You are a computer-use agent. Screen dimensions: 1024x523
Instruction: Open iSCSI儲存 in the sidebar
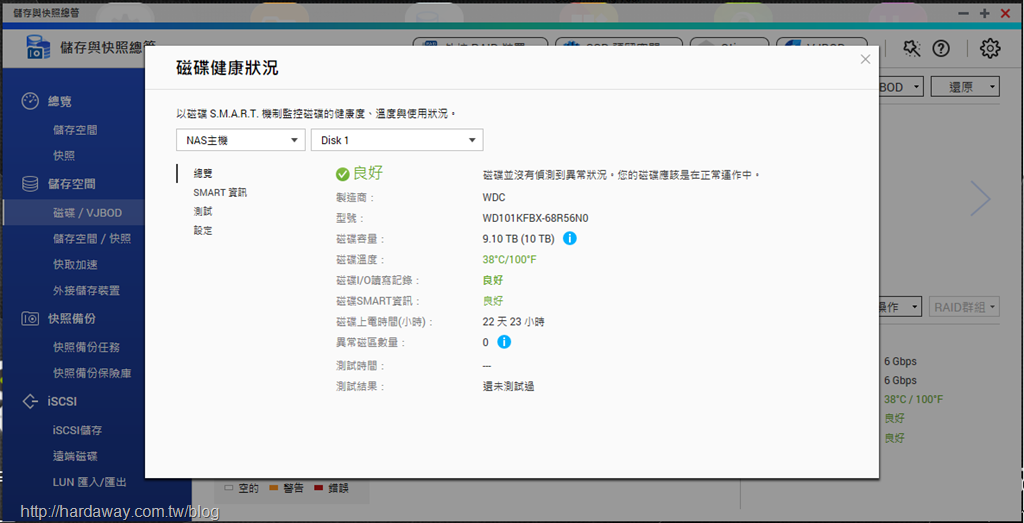77,430
